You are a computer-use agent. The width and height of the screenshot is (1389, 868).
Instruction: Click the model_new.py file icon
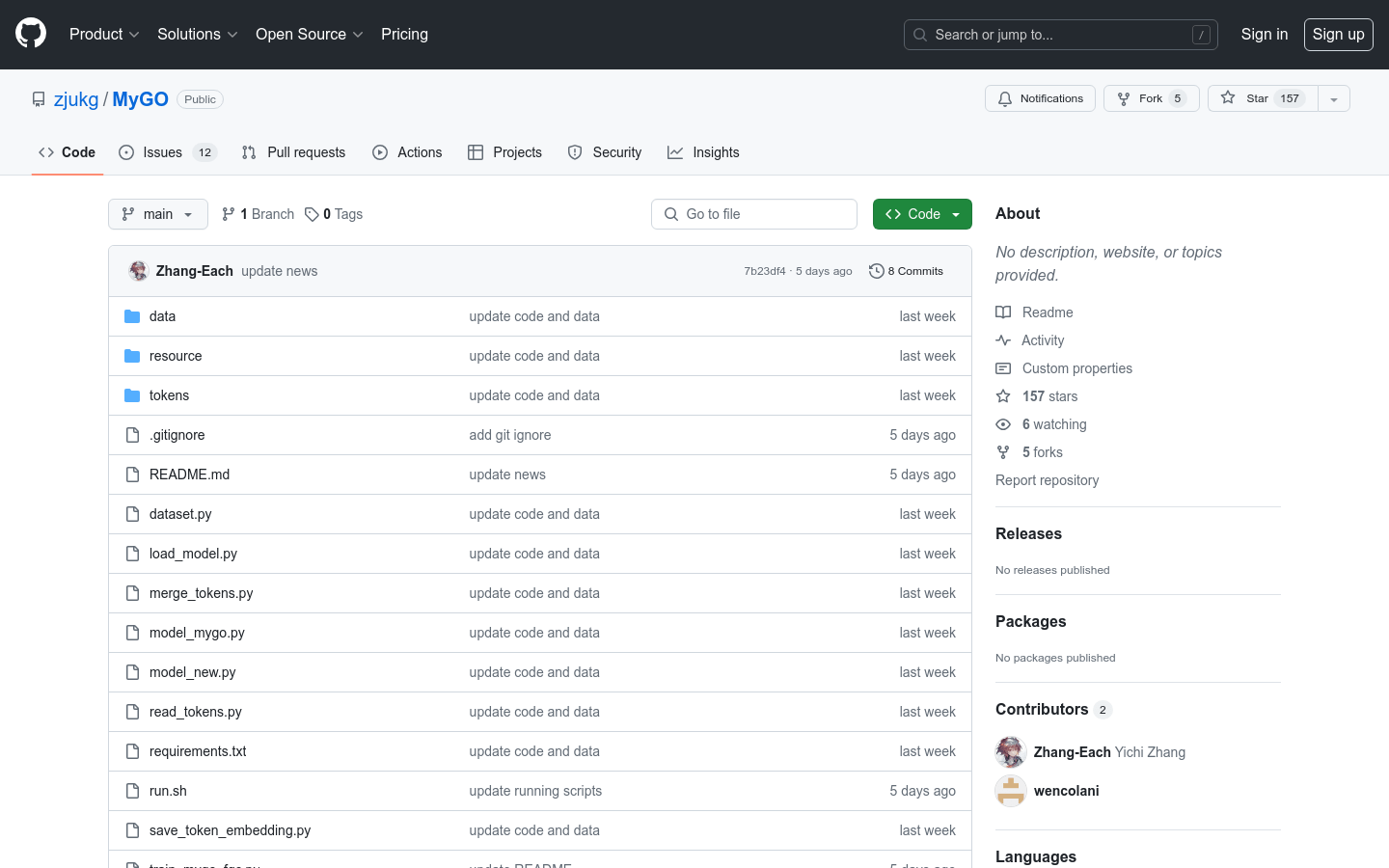pyautogui.click(x=132, y=672)
